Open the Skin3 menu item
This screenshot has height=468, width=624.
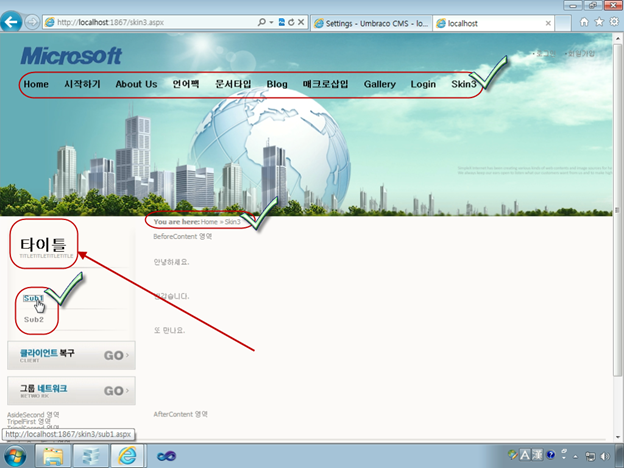pyautogui.click(x=464, y=84)
